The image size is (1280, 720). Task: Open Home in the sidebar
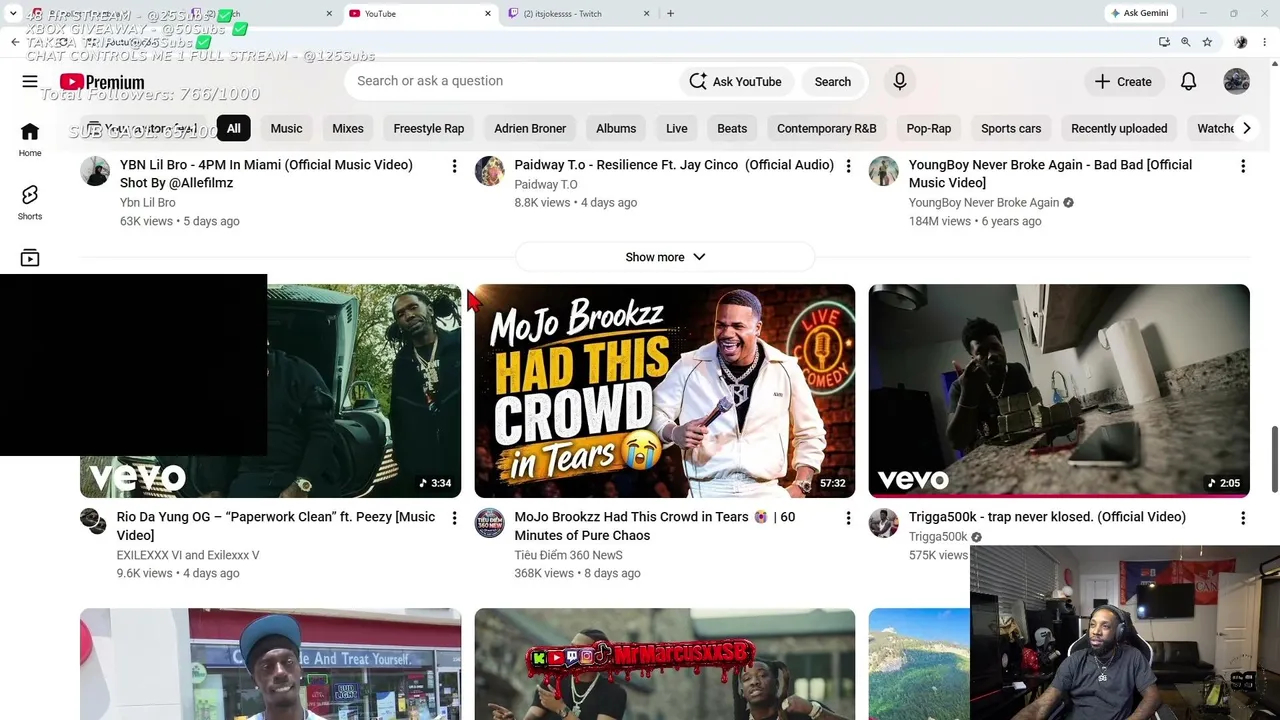coord(30,139)
